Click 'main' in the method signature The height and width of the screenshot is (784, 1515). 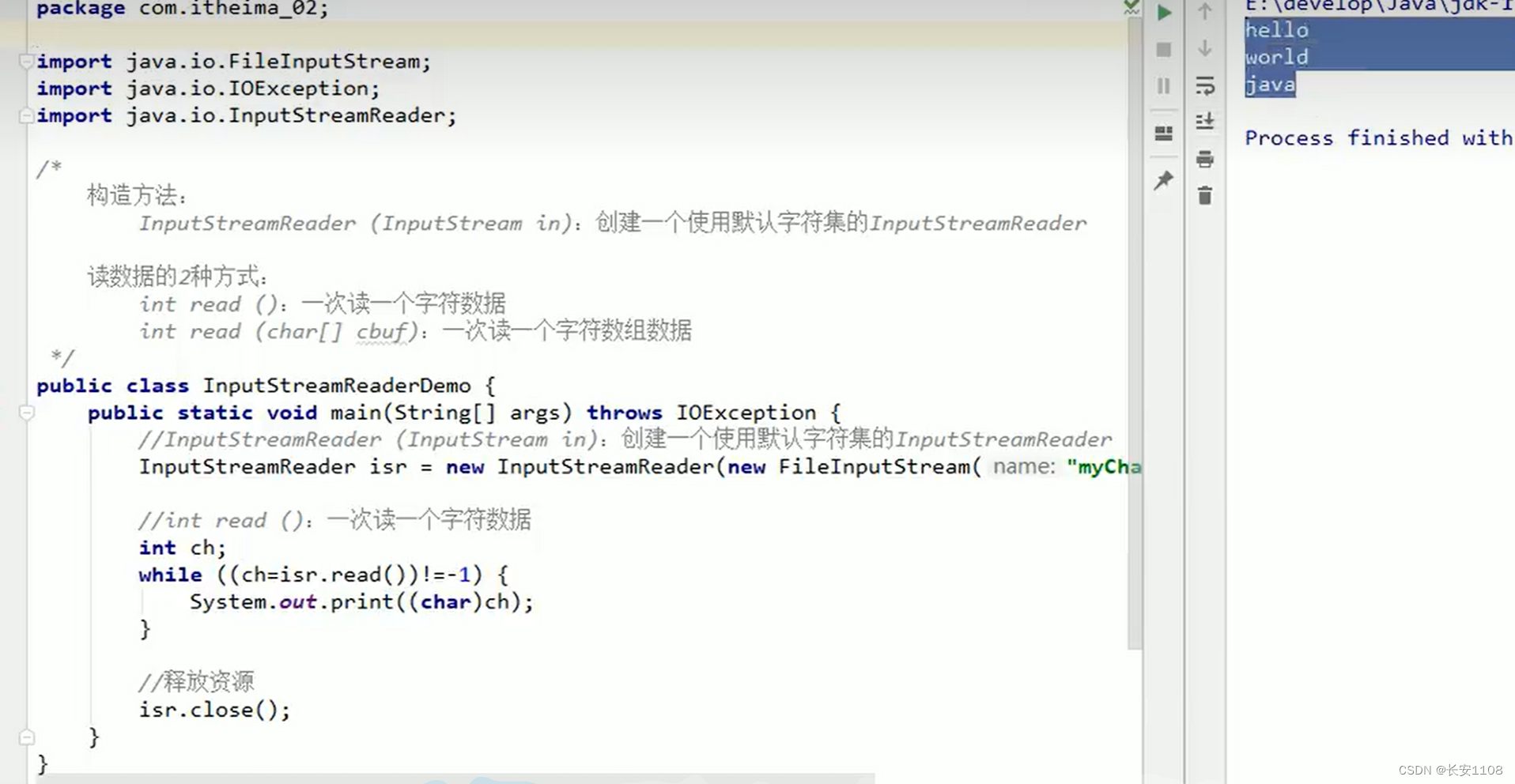356,413
